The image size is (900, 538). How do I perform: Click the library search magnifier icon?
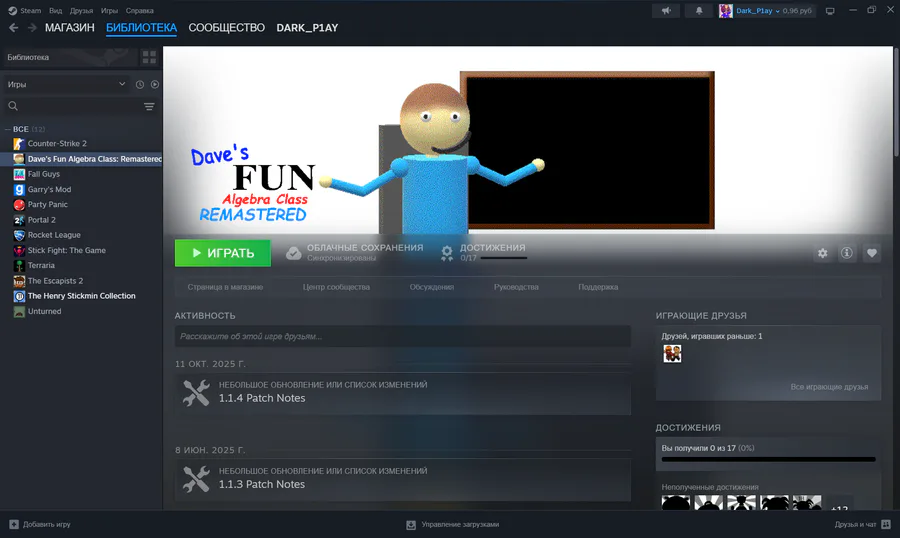(13, 106)
